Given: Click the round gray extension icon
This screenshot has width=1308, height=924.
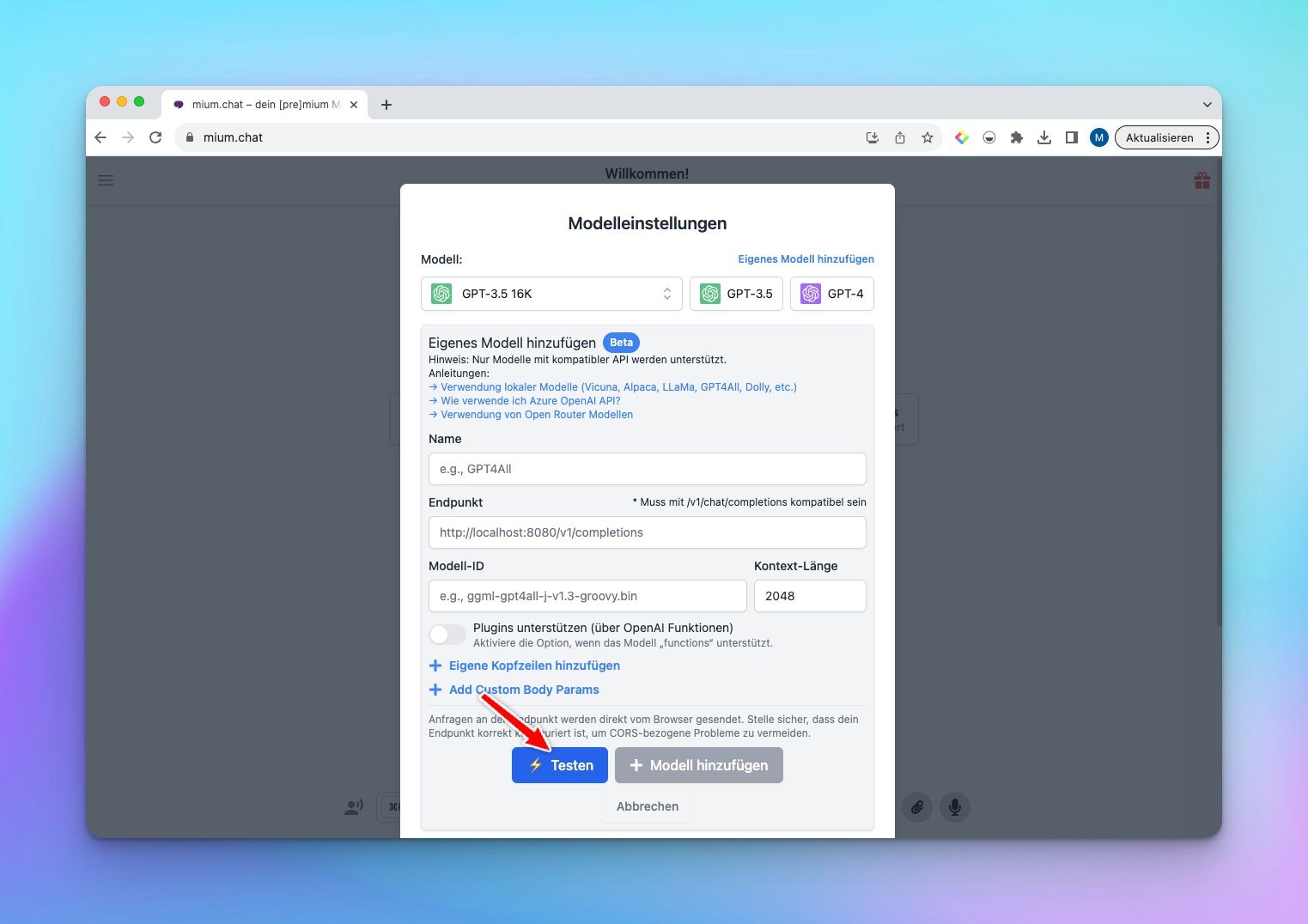Looking at the screenshot, I should 989,137.
